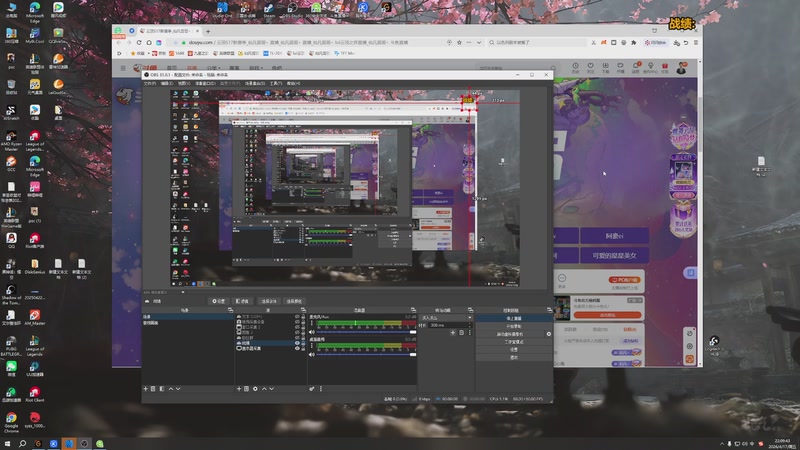Screen dimensions: 800x450
Task: Open advanced audio properties in mixer toolbar
Action: [x=312, y=389]
